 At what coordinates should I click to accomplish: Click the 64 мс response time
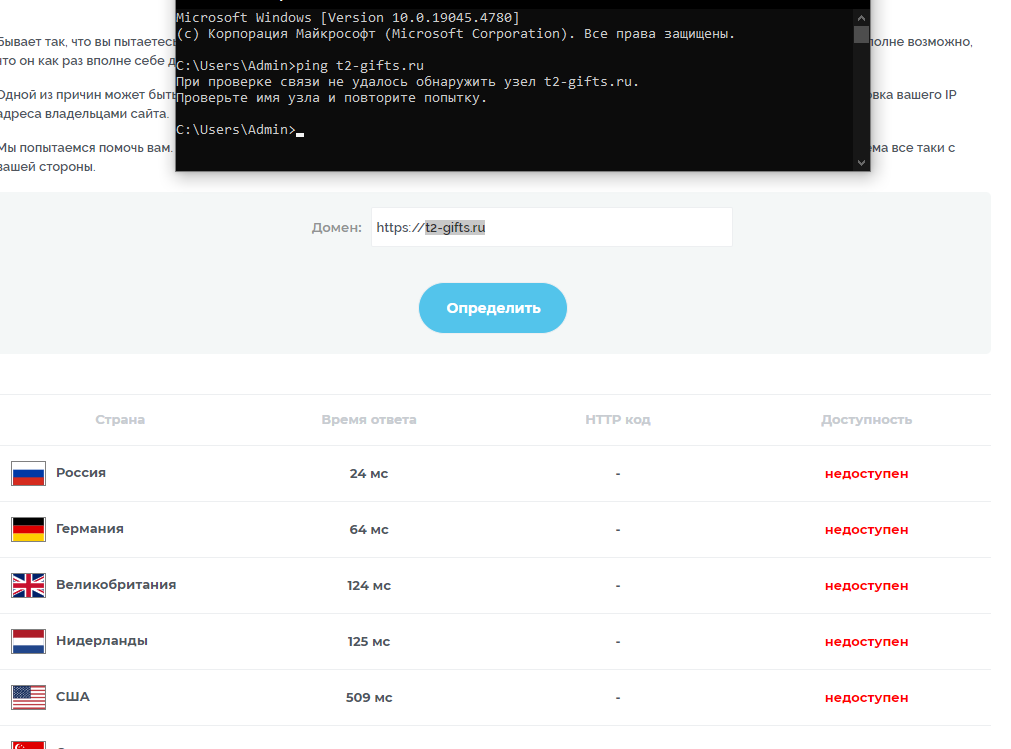369,529
